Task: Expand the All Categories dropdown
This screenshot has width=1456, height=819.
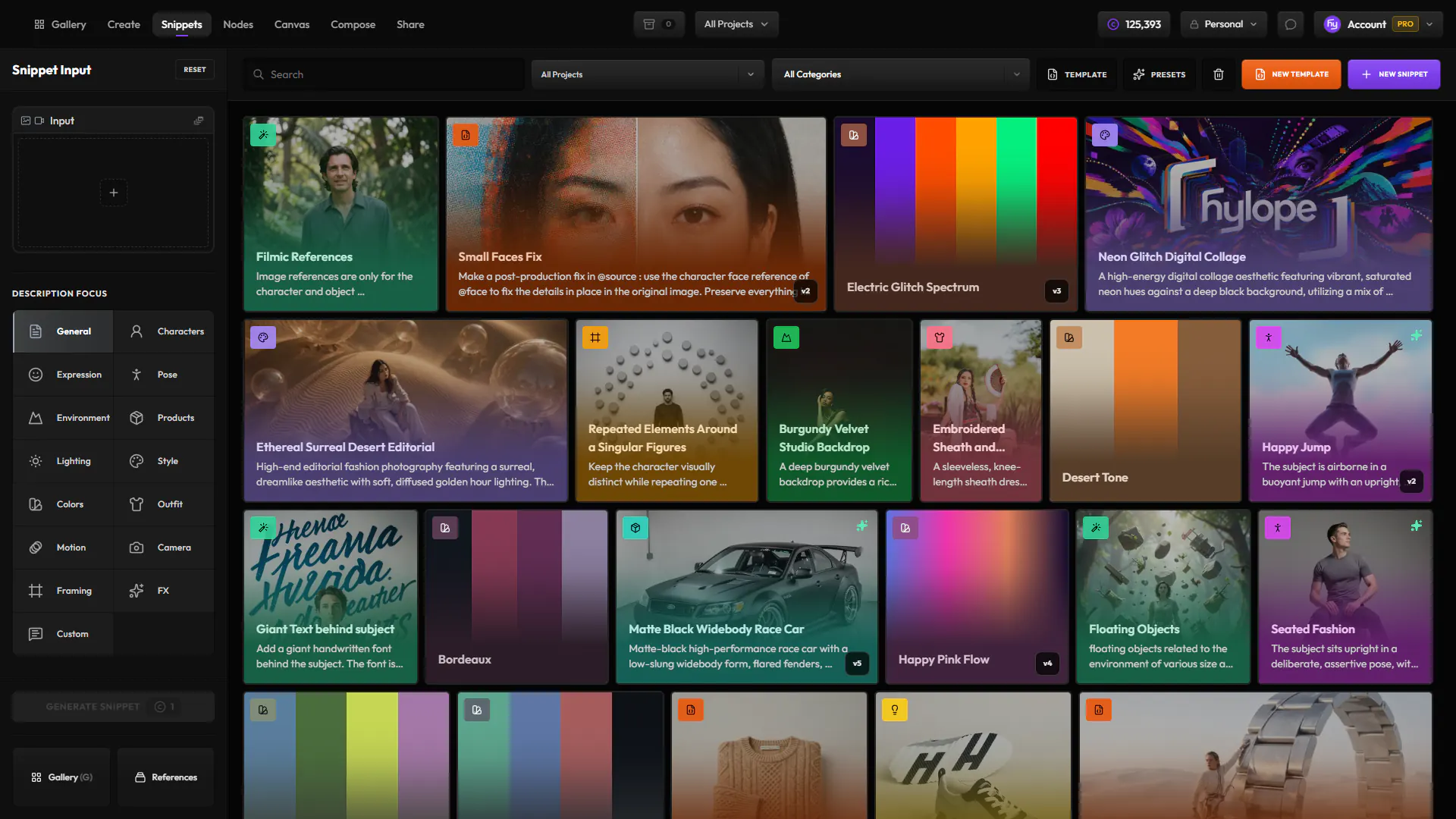Action: tap(902, 74)
